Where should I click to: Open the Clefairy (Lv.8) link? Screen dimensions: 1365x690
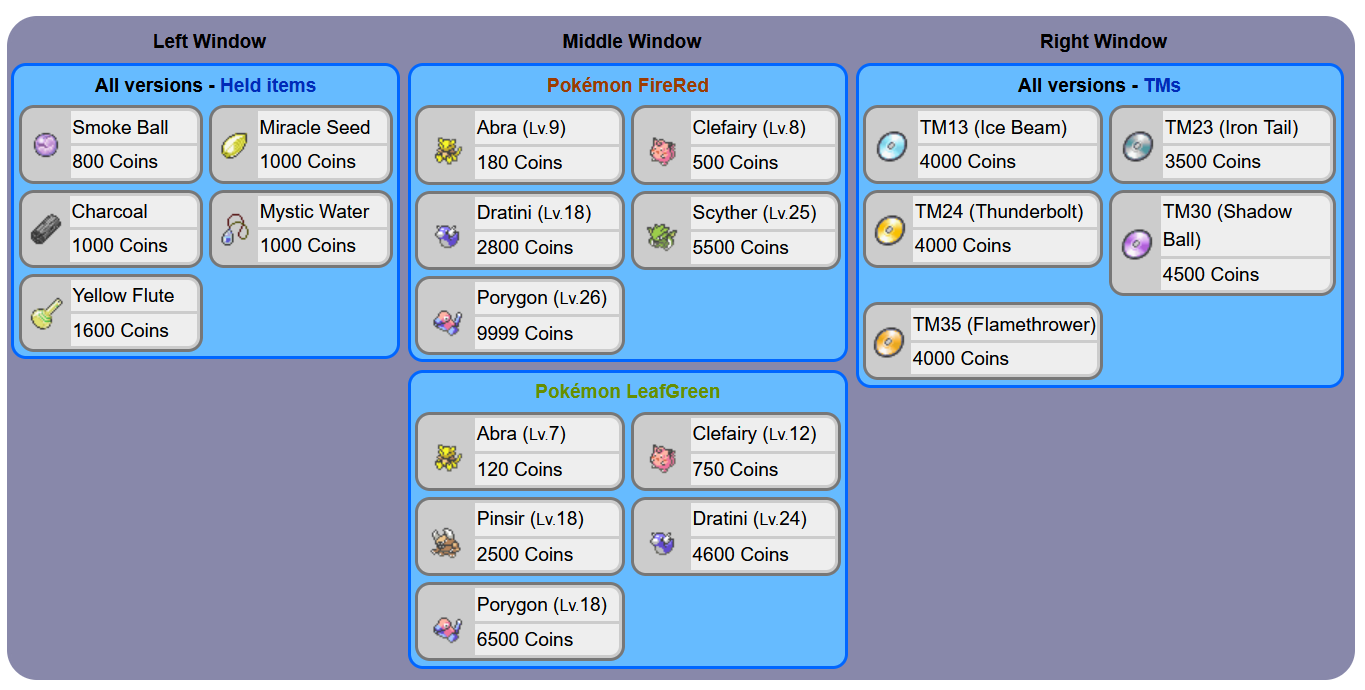click(x=749, y=127)
